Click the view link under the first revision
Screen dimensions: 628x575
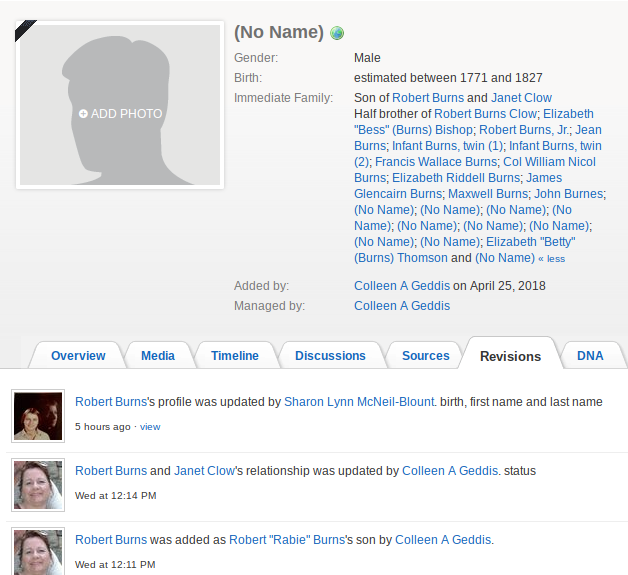point(150,427)
